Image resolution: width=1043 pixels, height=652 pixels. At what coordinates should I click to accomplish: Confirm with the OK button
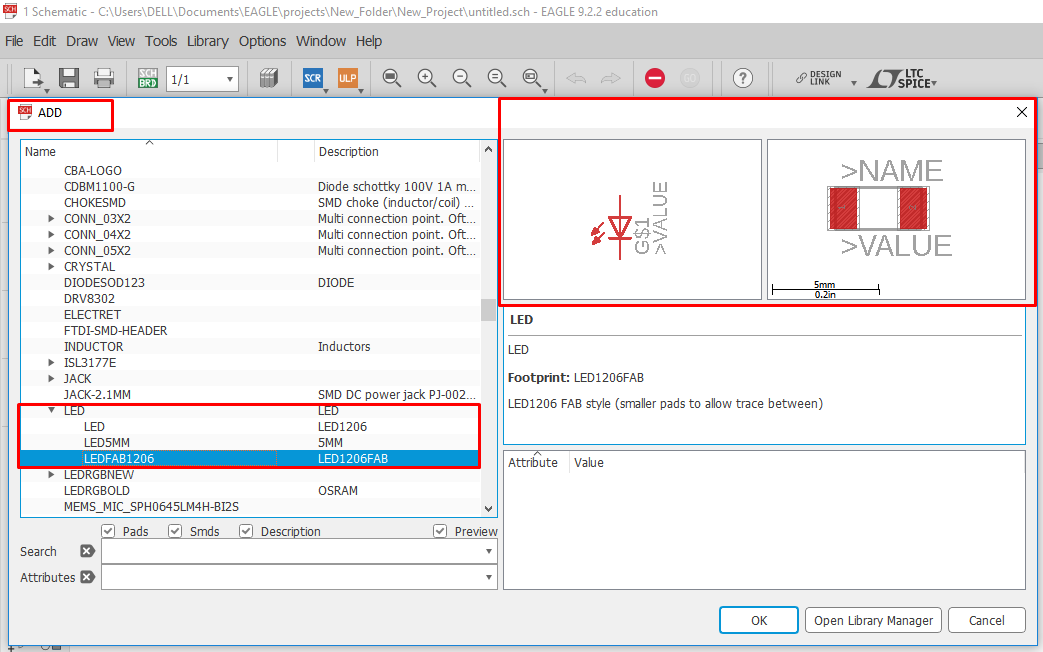(x=759, y=620)
